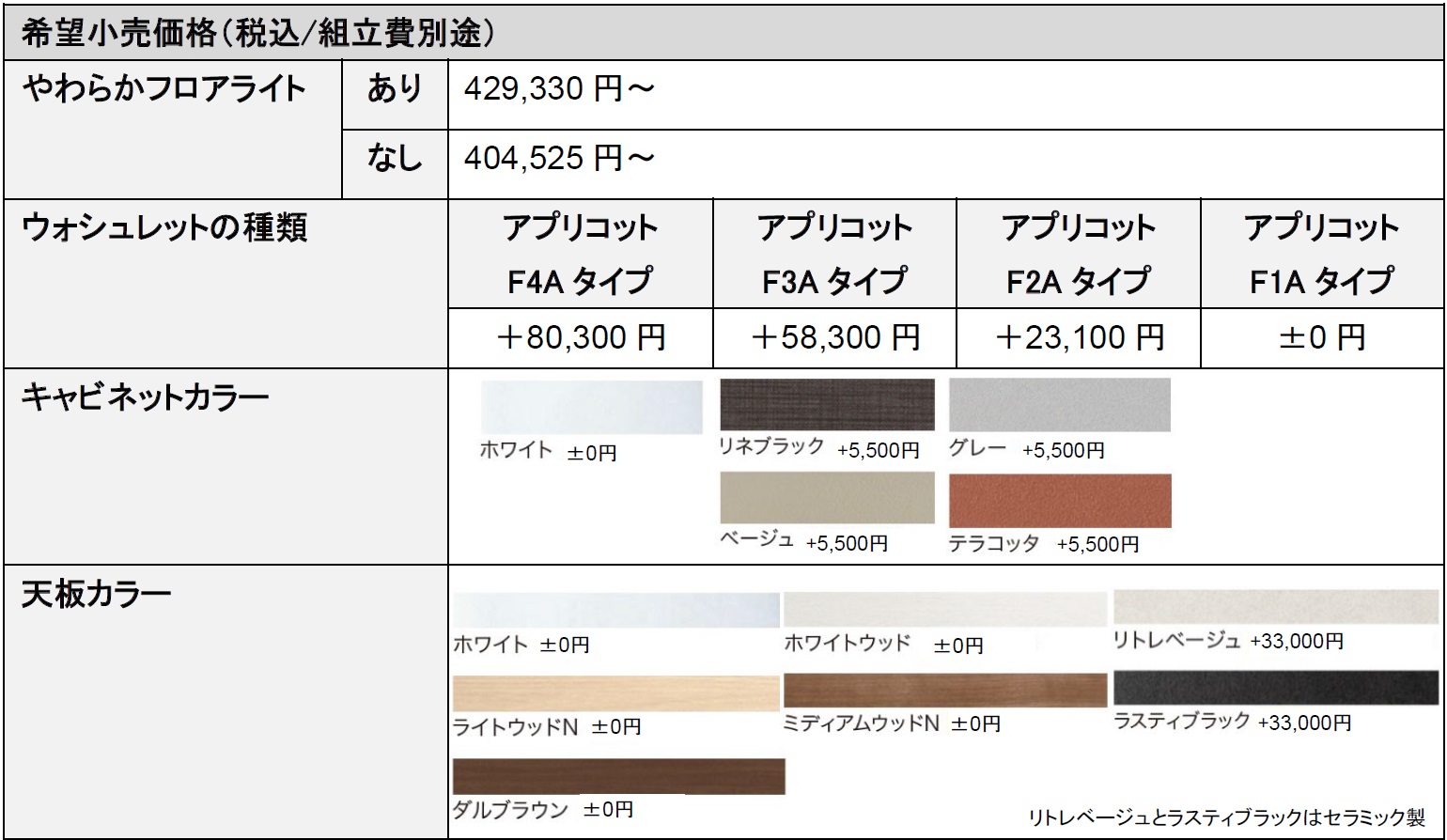Select the Dull Brown (ダルブラウン) countertop swatch

[617, 776]
